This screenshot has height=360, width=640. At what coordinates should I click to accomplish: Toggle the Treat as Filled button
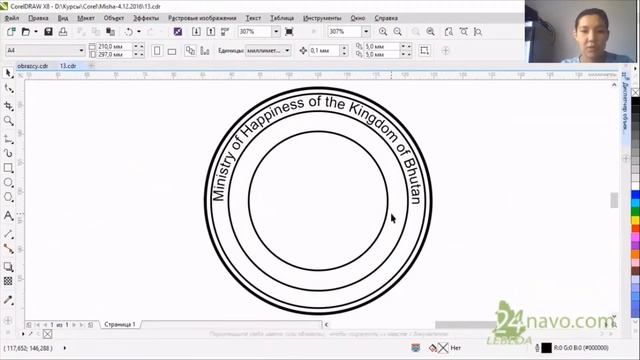coord(424,51)
